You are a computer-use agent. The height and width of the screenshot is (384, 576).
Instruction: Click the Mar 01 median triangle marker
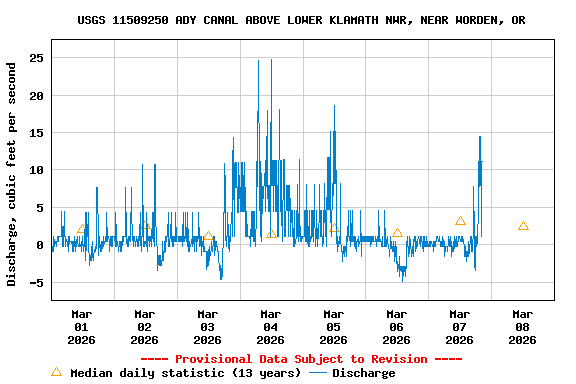[82, 229]
